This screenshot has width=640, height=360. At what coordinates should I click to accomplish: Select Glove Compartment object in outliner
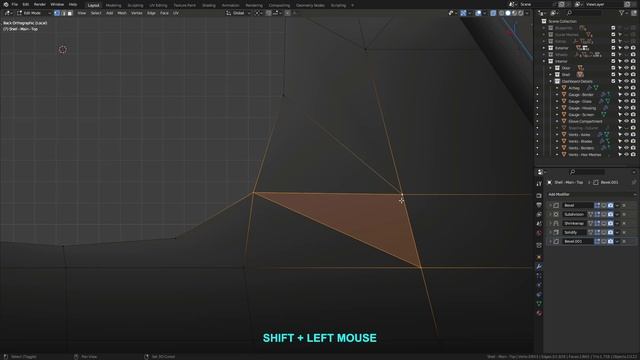[x=585, y=121]
